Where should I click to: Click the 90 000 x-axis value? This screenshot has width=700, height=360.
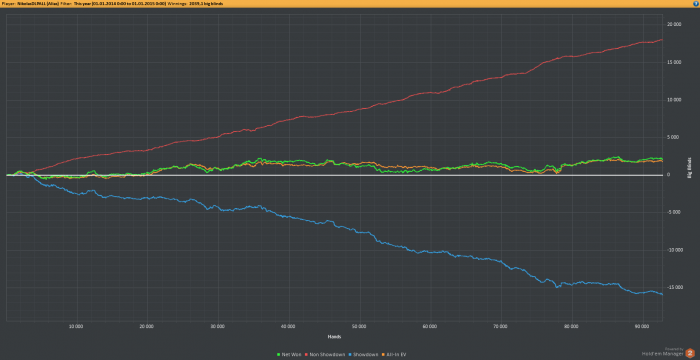642,327
